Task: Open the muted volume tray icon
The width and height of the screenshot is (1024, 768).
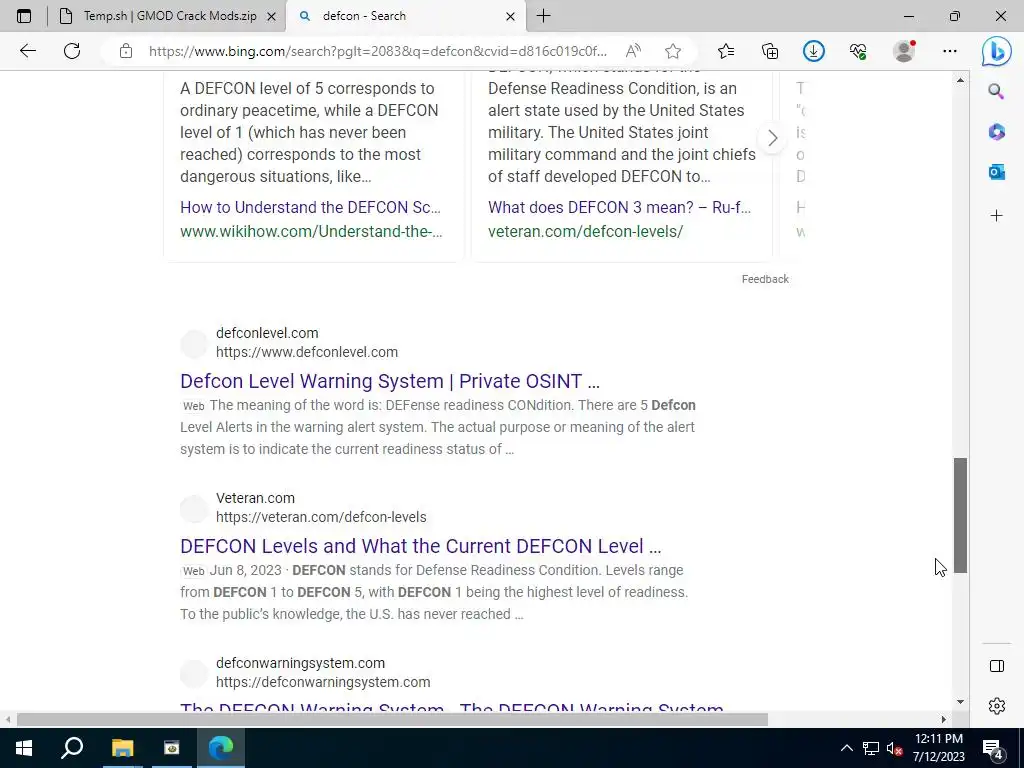Action: (894, 748)
